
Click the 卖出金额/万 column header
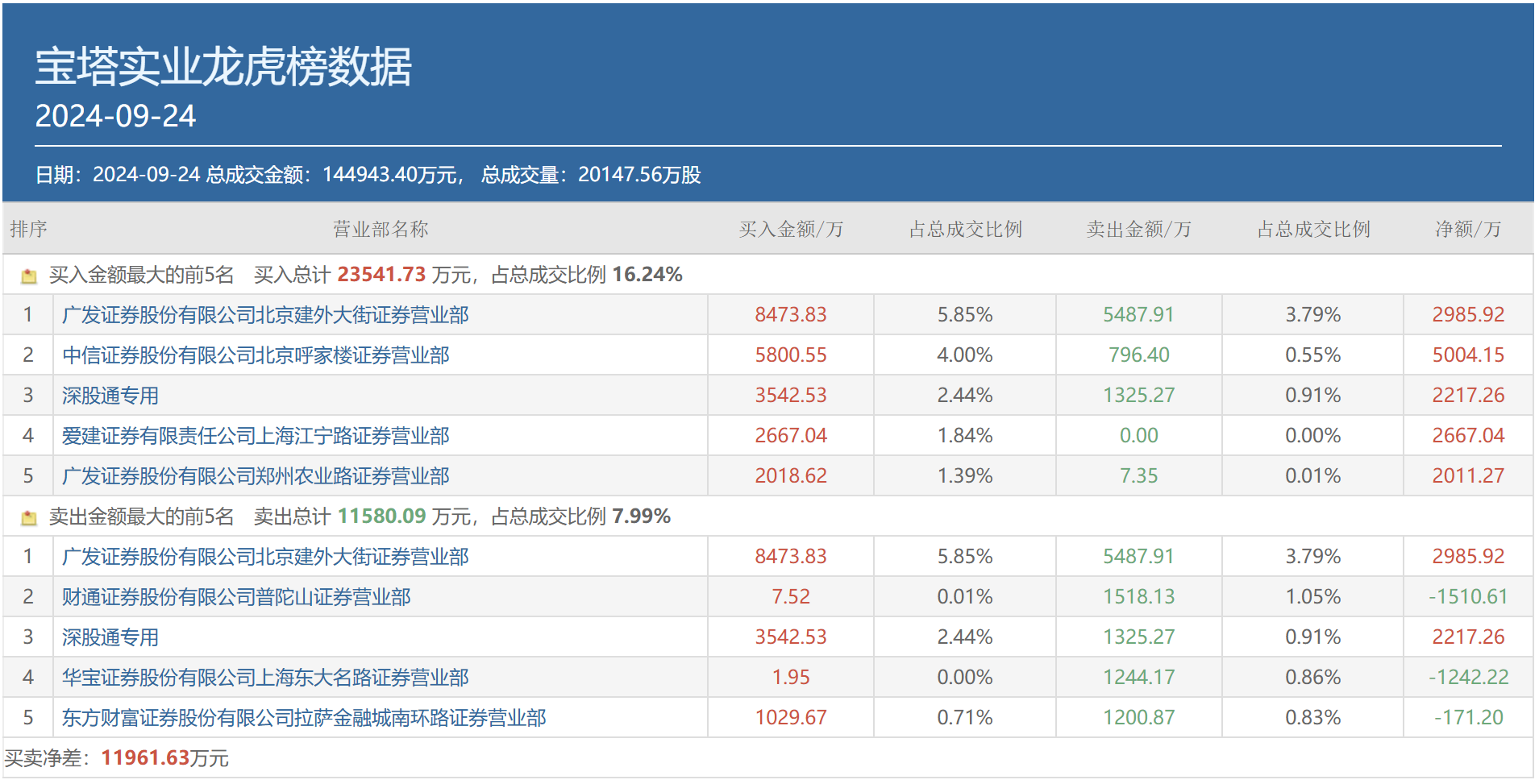[x=1138, y=230]
